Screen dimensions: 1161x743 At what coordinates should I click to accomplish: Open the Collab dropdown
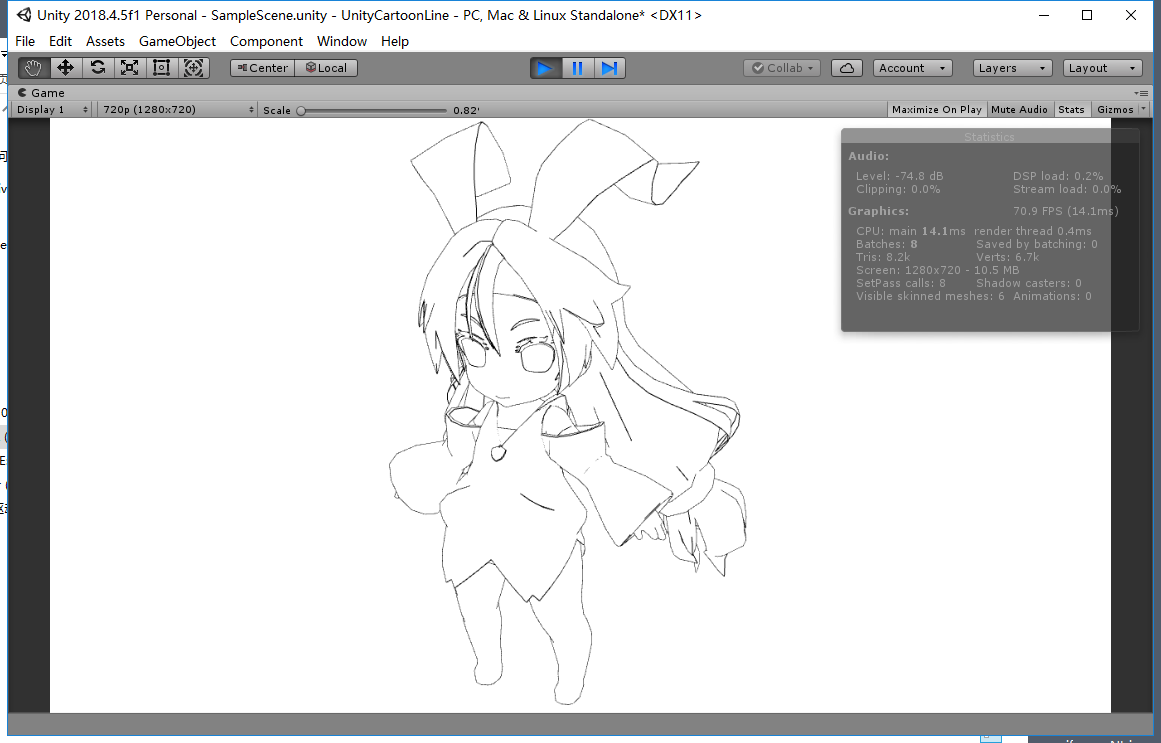click(x=782, y=68)
